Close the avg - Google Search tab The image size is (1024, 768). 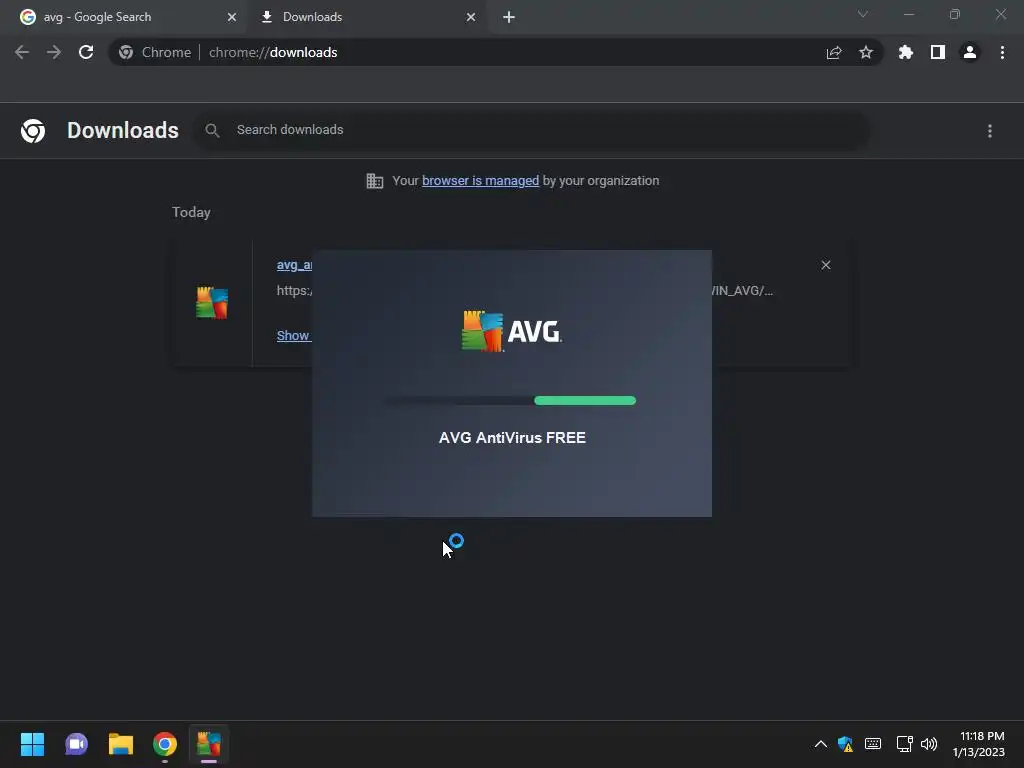coord(232,17)
